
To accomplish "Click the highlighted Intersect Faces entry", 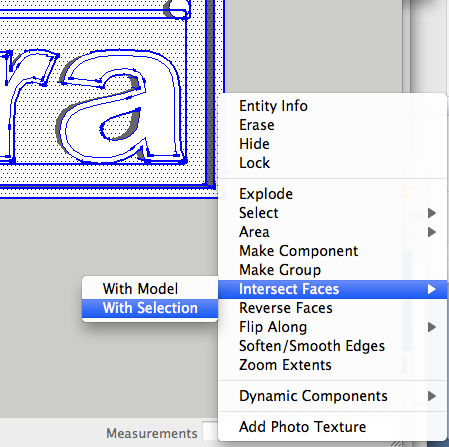I will pyautogui.click(x=332, y=289).
